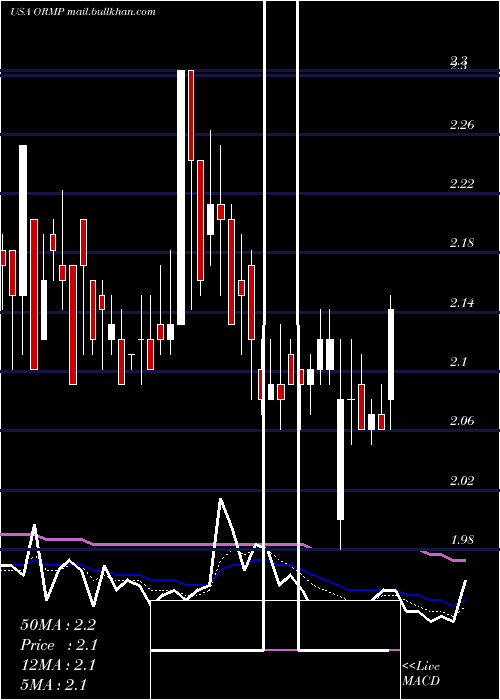Click the '5MA : 2.1' legend text
The image size is (500, 700).
[54, 684]
